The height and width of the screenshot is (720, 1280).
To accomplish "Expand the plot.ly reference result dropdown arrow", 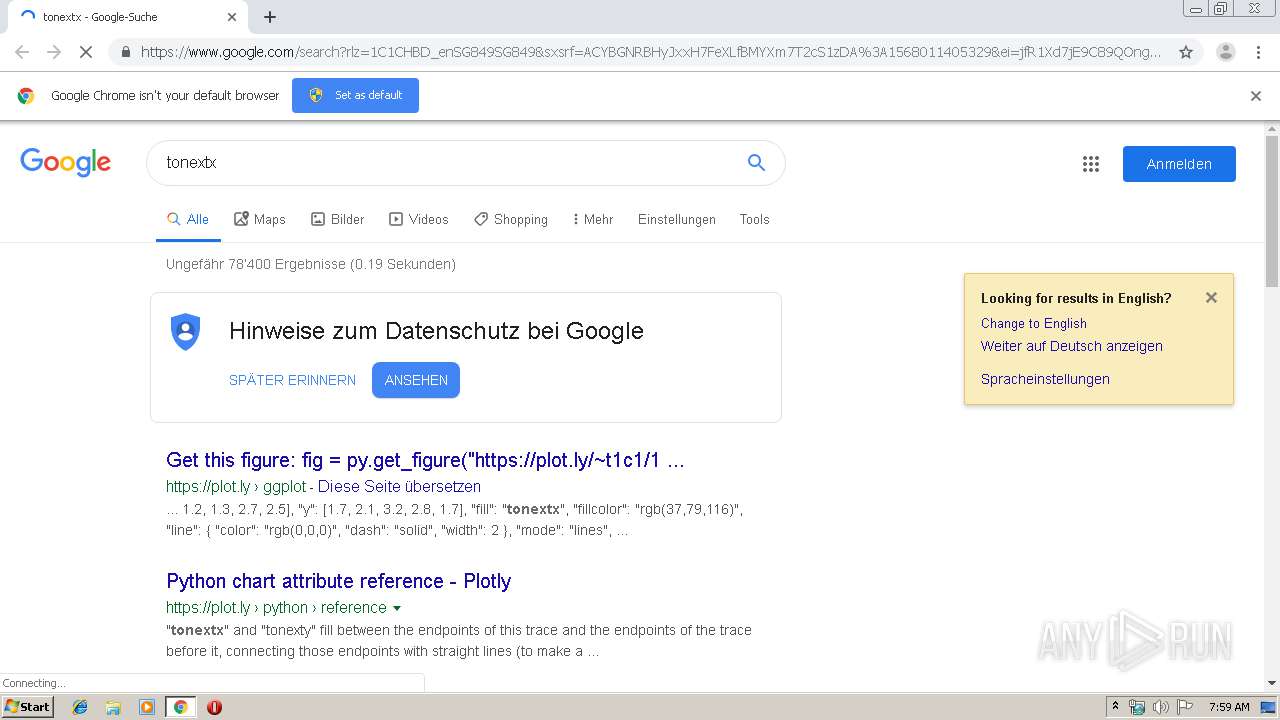I will [x=397, y=608].
